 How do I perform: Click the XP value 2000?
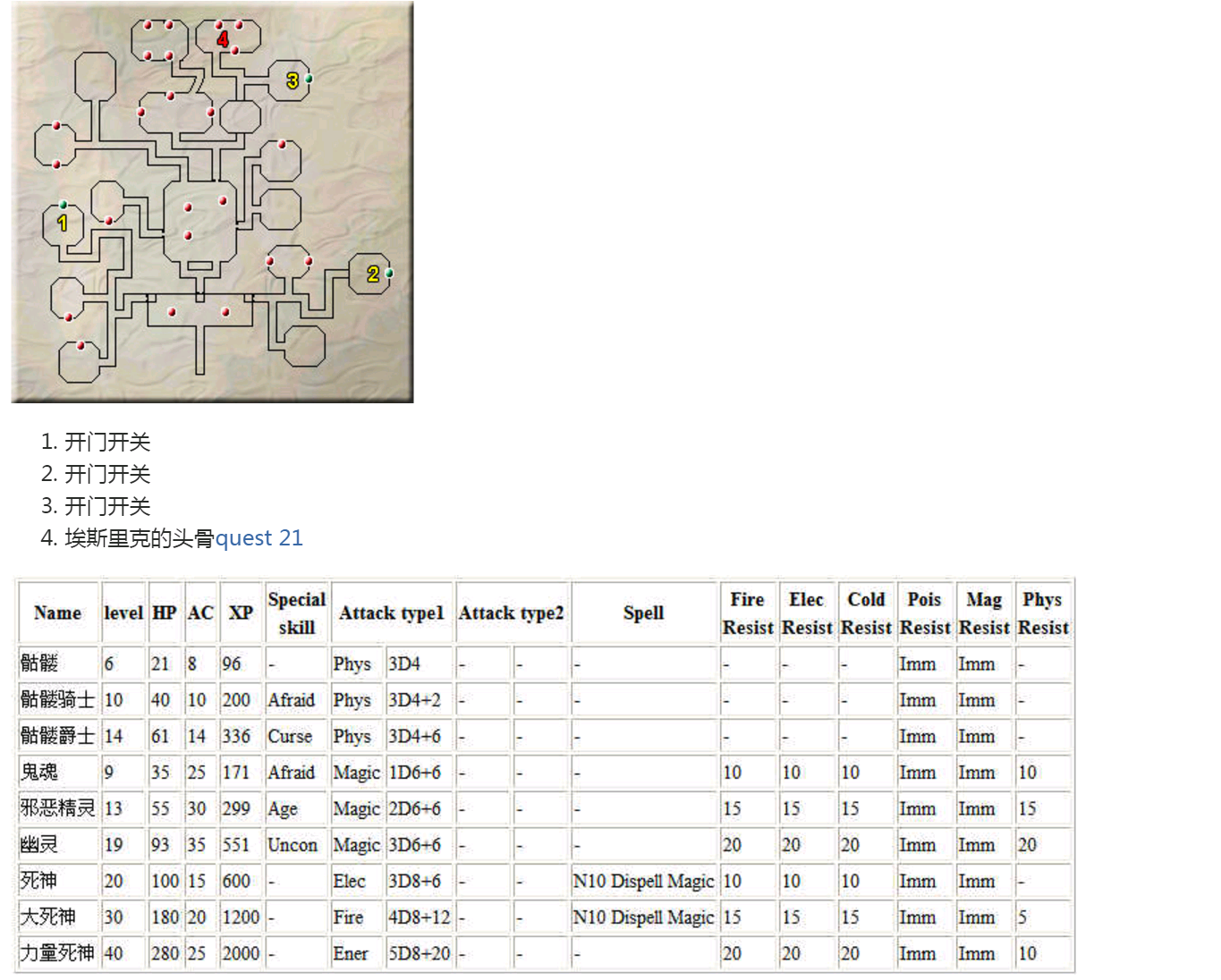click(240, 953)
